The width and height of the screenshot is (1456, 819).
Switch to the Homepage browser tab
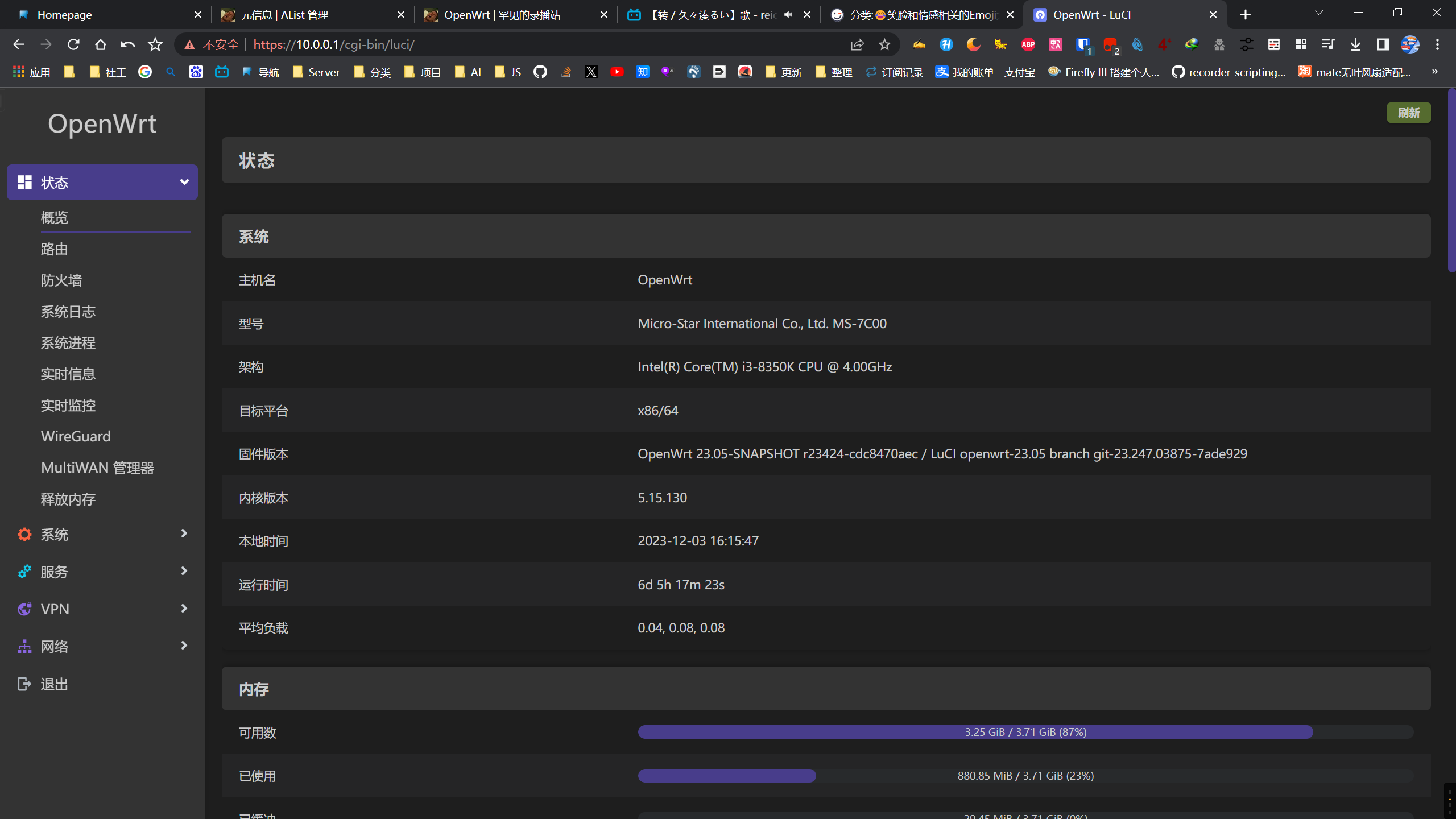pyautogui.click(x=108, y=15)
